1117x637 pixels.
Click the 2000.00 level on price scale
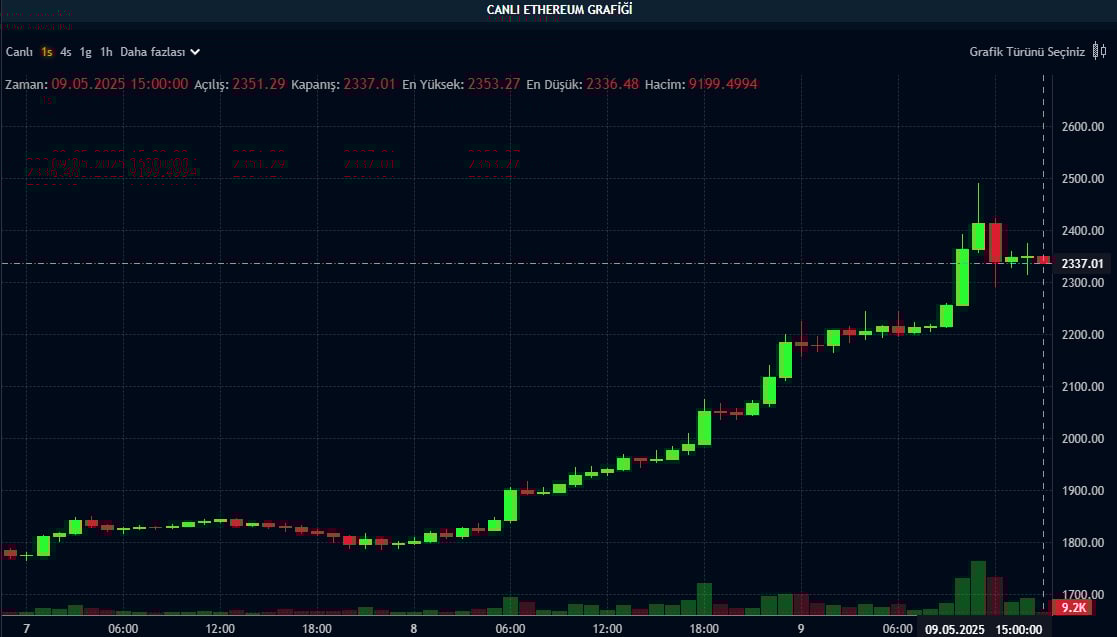1082,439
